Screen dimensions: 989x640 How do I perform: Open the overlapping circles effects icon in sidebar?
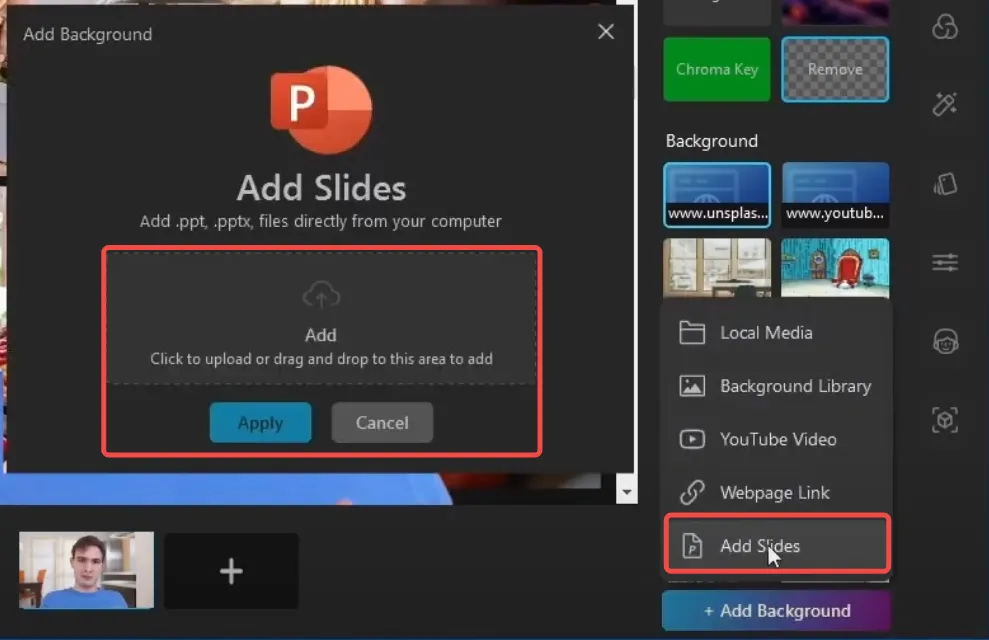coord(945,26)
